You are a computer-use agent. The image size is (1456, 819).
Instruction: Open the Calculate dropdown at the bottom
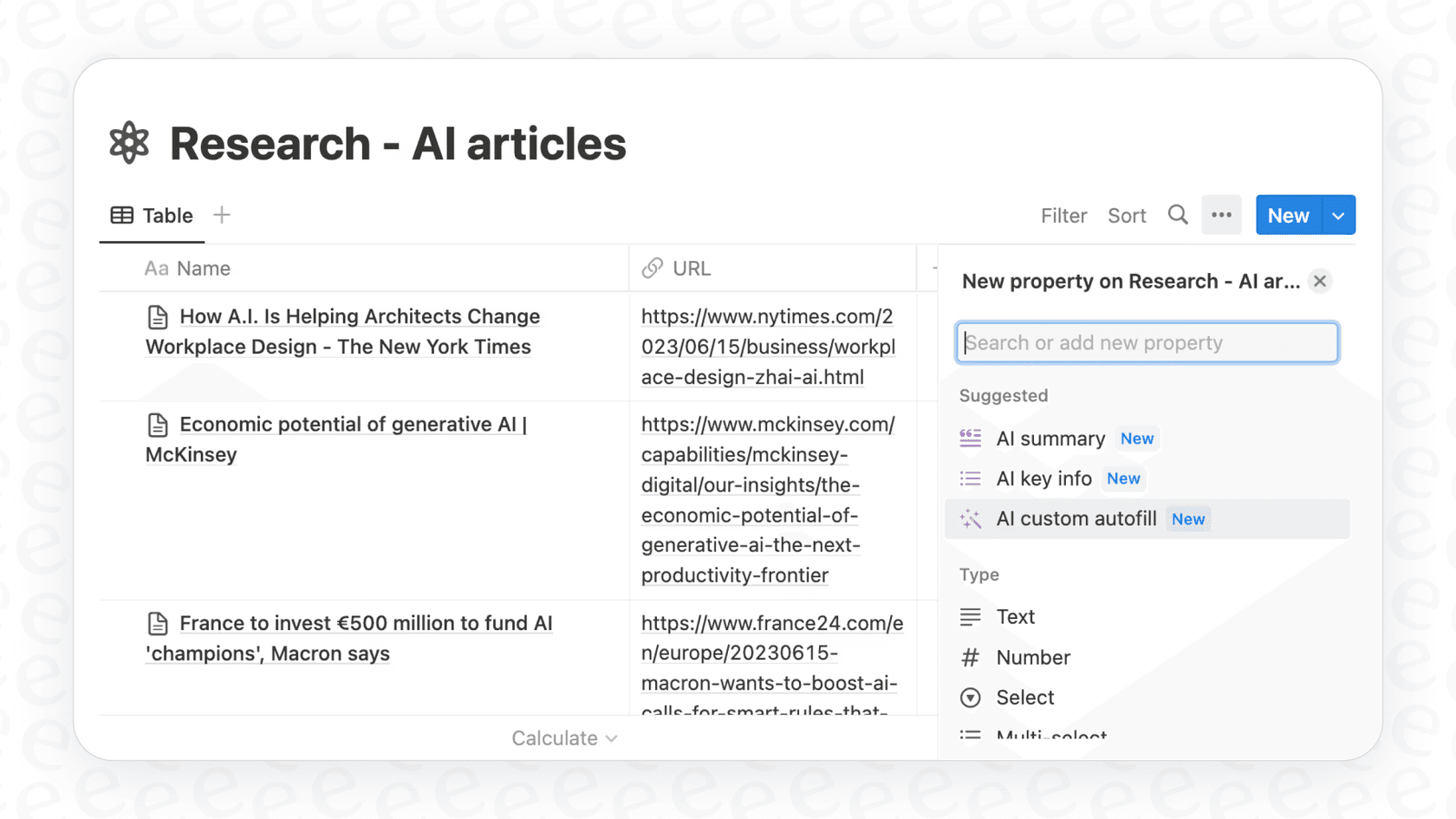click(x=564, y=738)
